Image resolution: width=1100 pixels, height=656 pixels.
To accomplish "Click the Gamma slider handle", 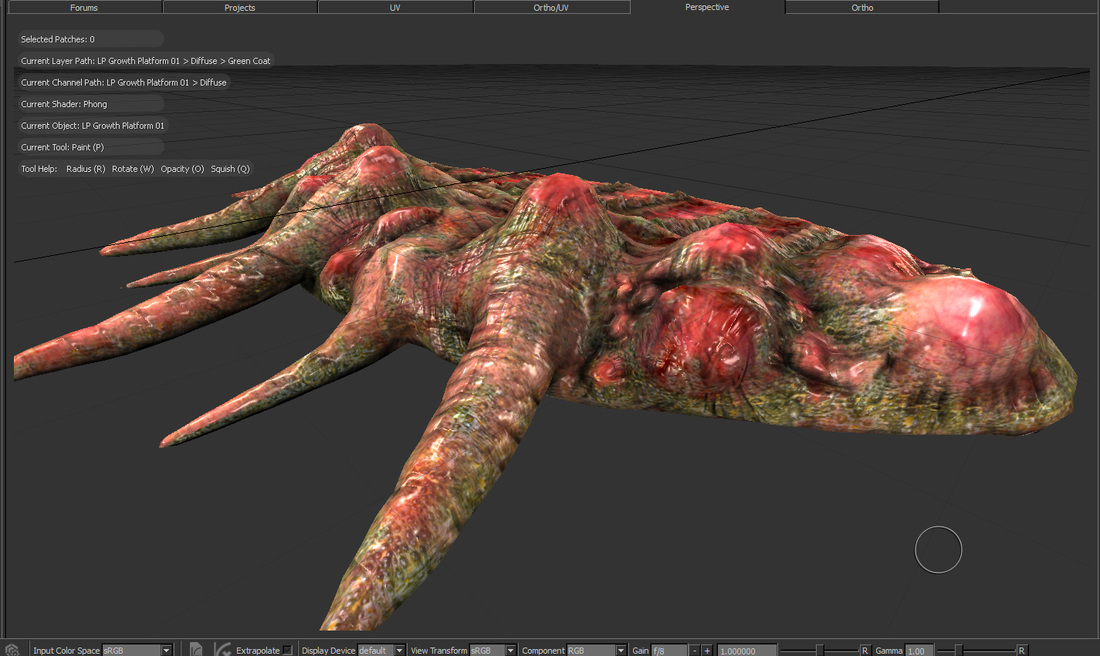I will [958, 651].
